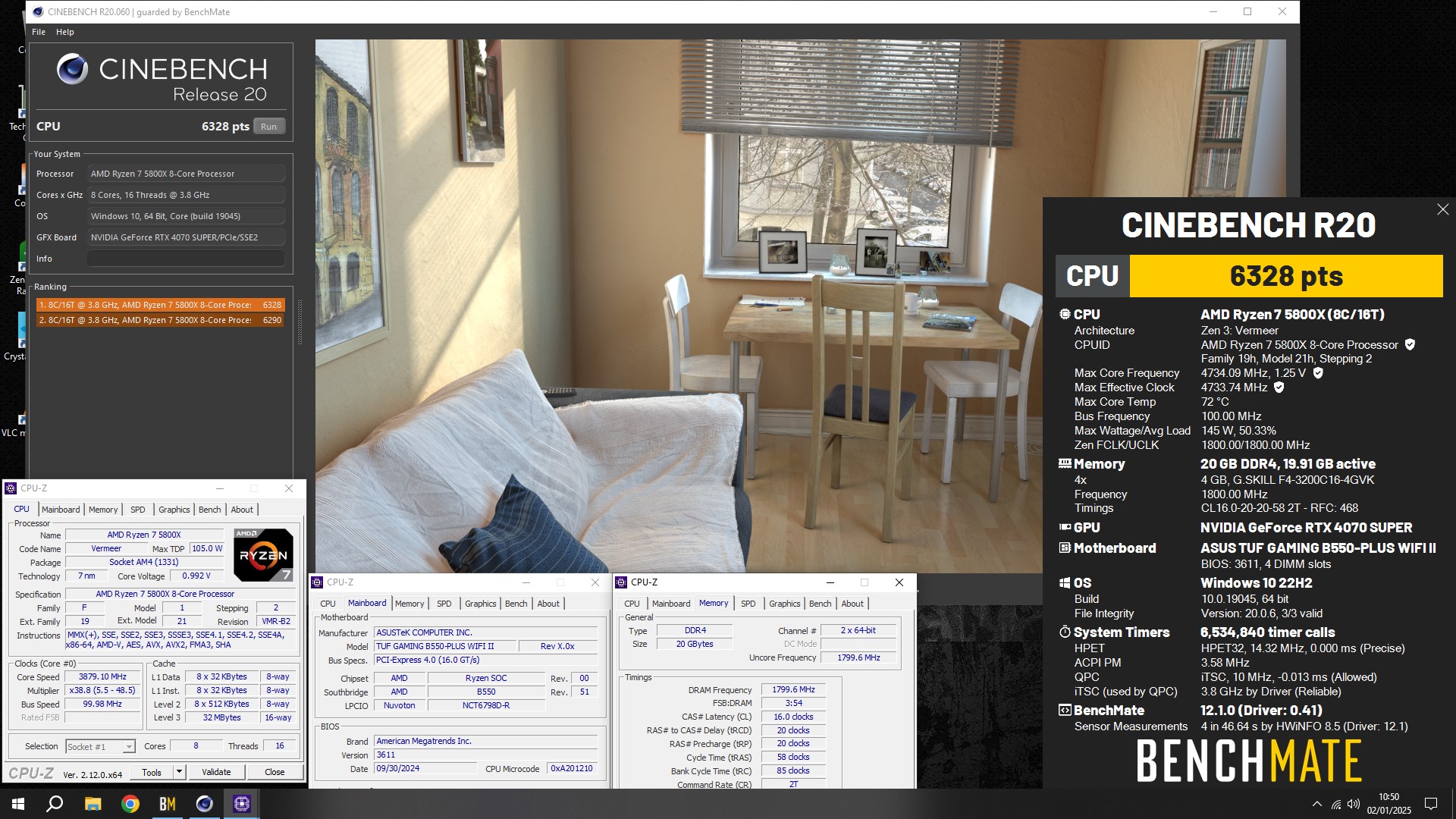Switch to Bench tab in right CPU-Z window
This screenshot has width=1456, height=819.
point(821,604)
